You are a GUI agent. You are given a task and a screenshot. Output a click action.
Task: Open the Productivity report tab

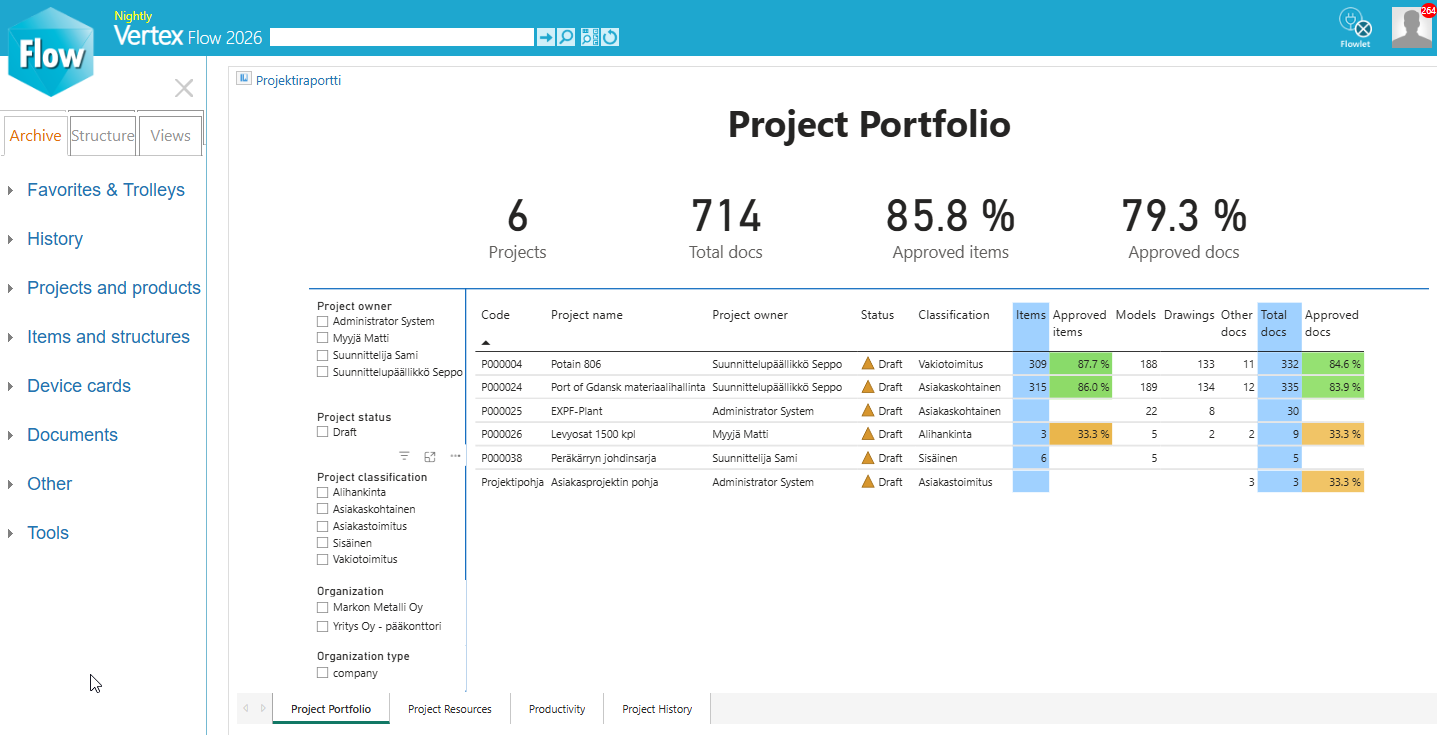556,708
